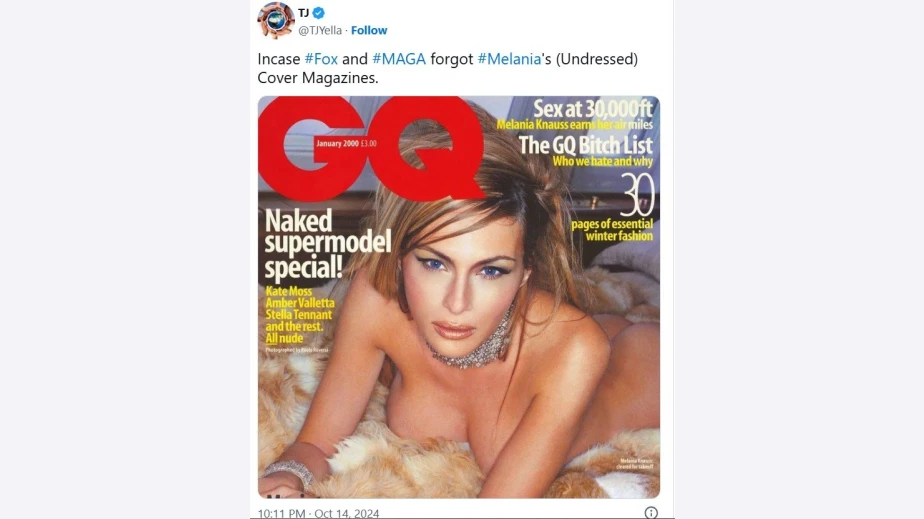Open the info icon below the image

[x=651, y=513]
